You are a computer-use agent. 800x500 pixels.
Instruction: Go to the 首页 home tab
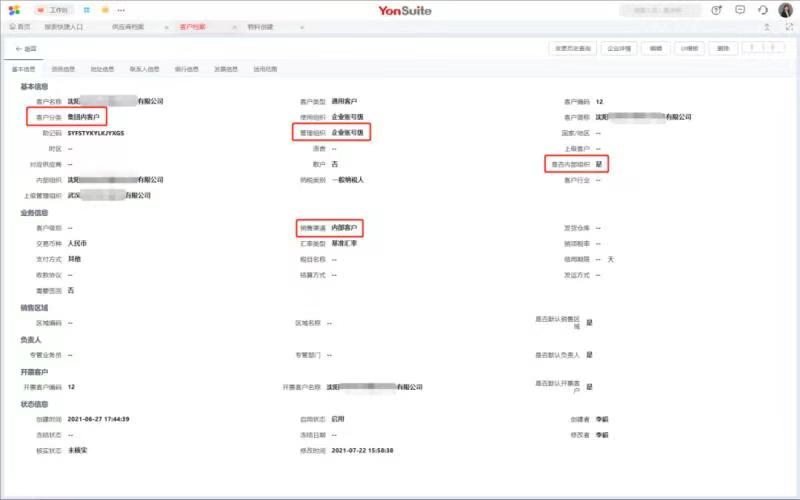point(19,27)
